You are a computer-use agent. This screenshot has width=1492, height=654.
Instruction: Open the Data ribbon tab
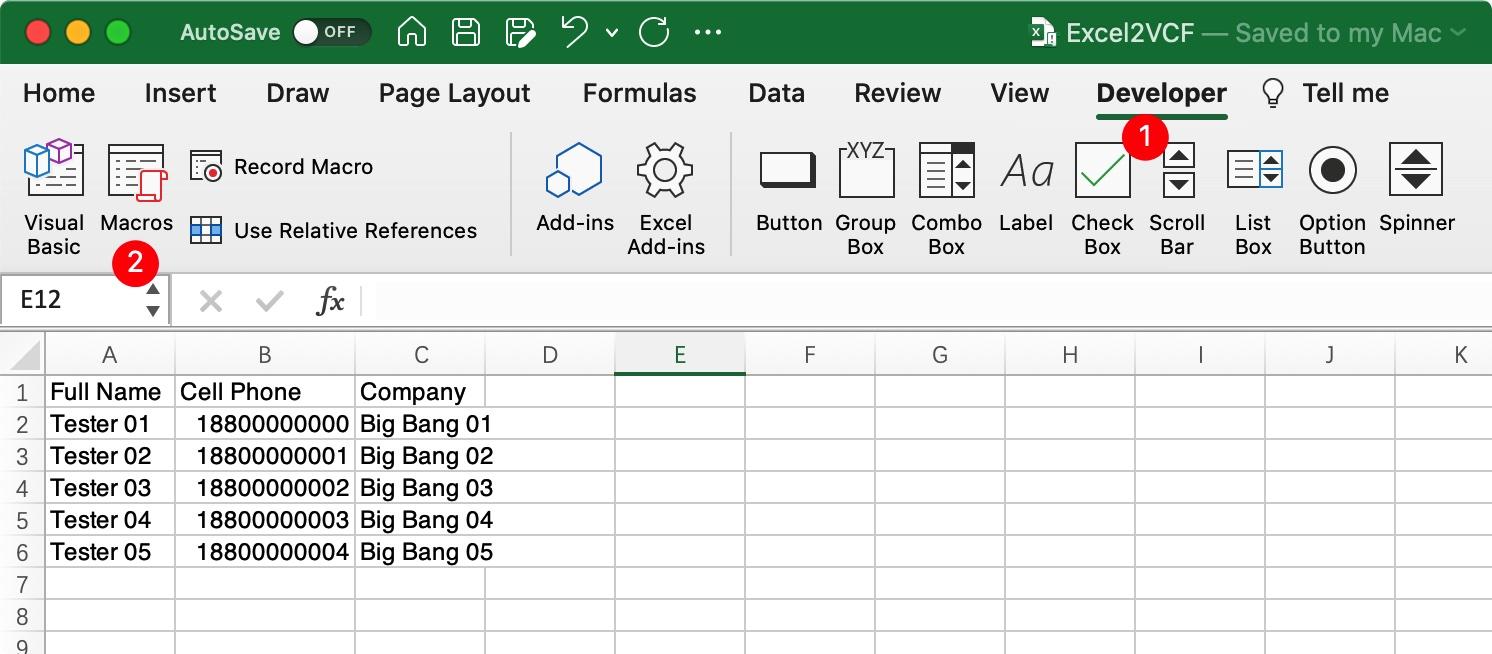pyautogui.click(x=776, y=93)
